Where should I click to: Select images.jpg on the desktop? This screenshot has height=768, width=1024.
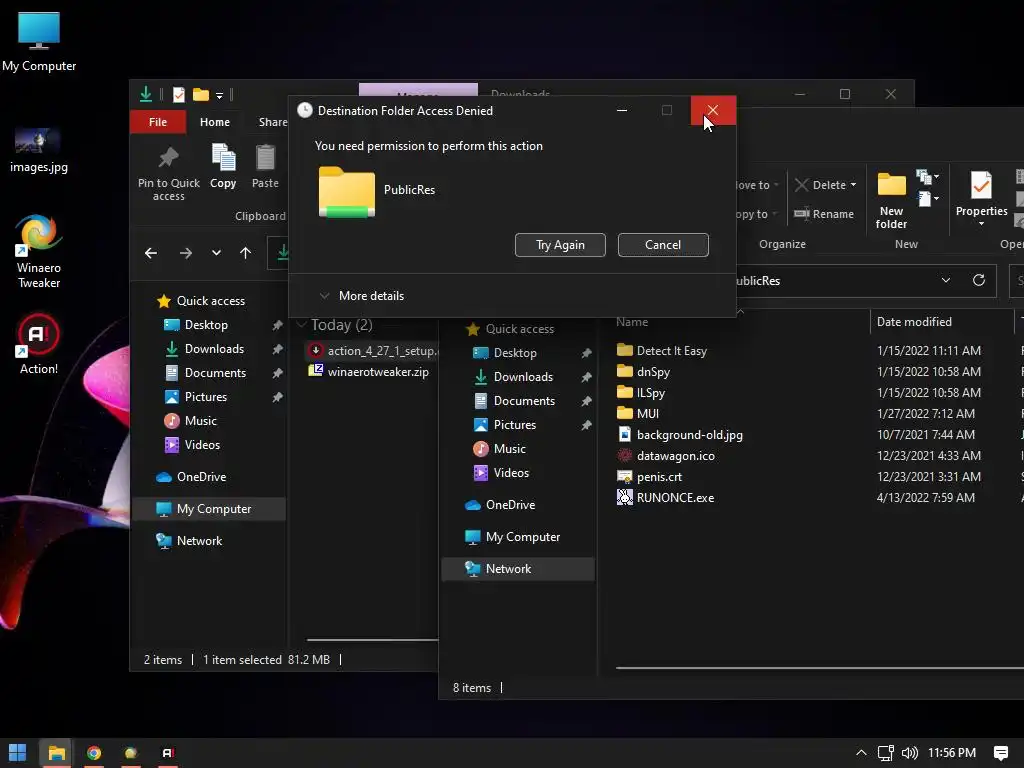pyautogui.click(x=39, y=151)
